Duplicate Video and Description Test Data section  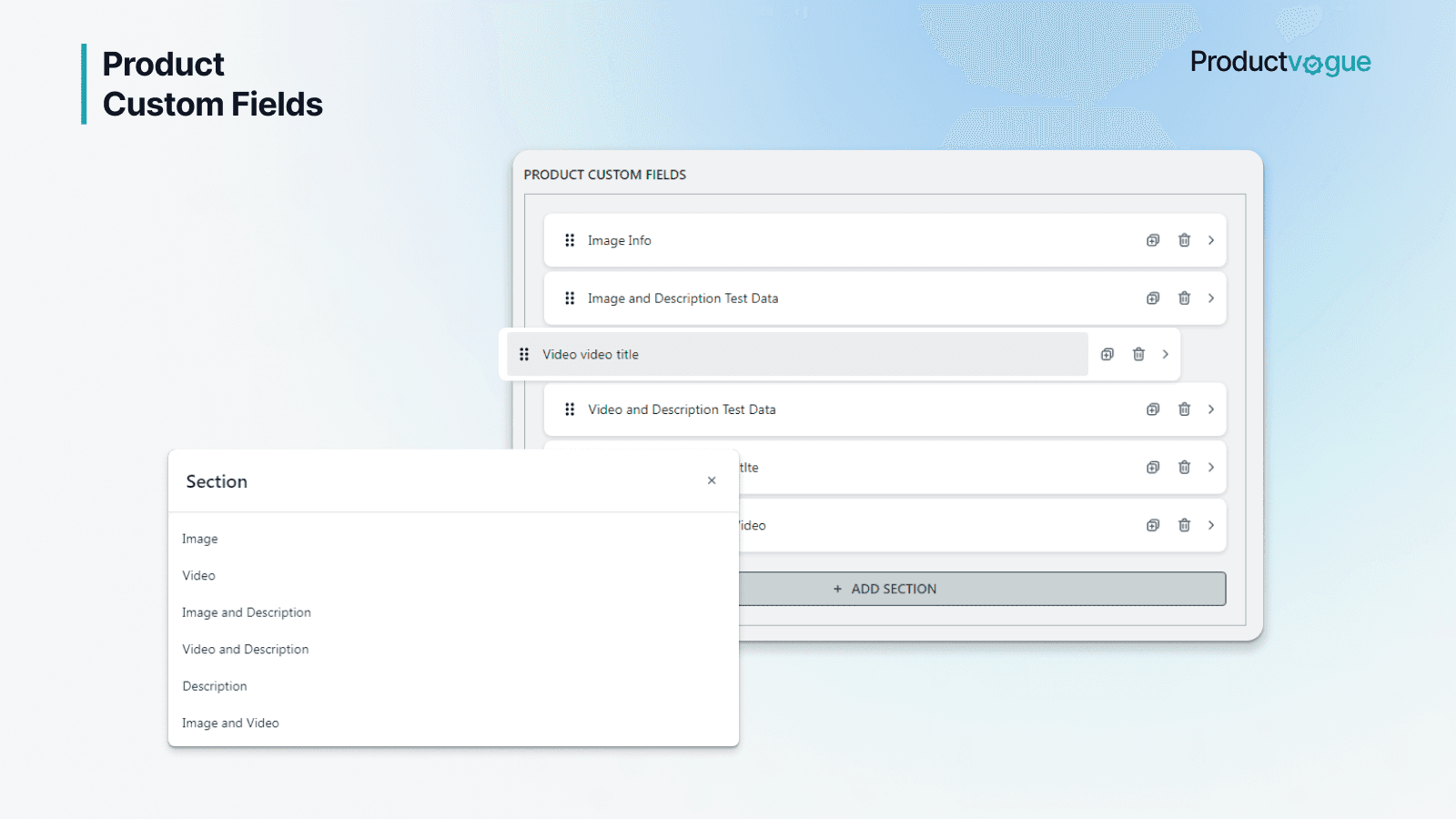pyautogui.click(x=1152, y=409)
